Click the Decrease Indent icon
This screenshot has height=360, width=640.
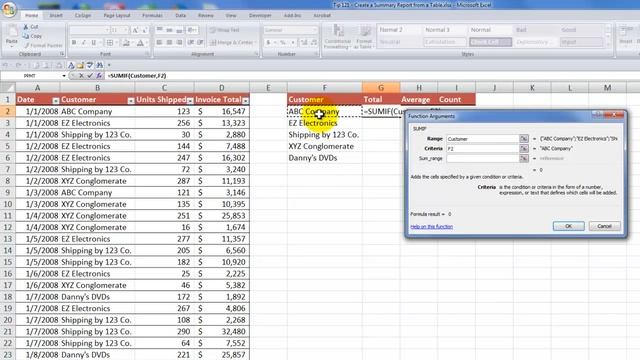coord(191,42)
